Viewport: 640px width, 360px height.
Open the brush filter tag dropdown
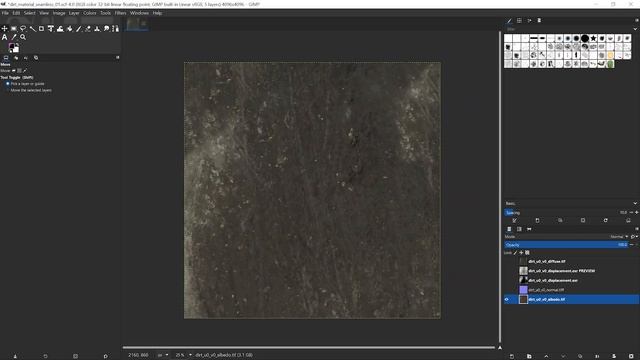(x=635, y=29)
